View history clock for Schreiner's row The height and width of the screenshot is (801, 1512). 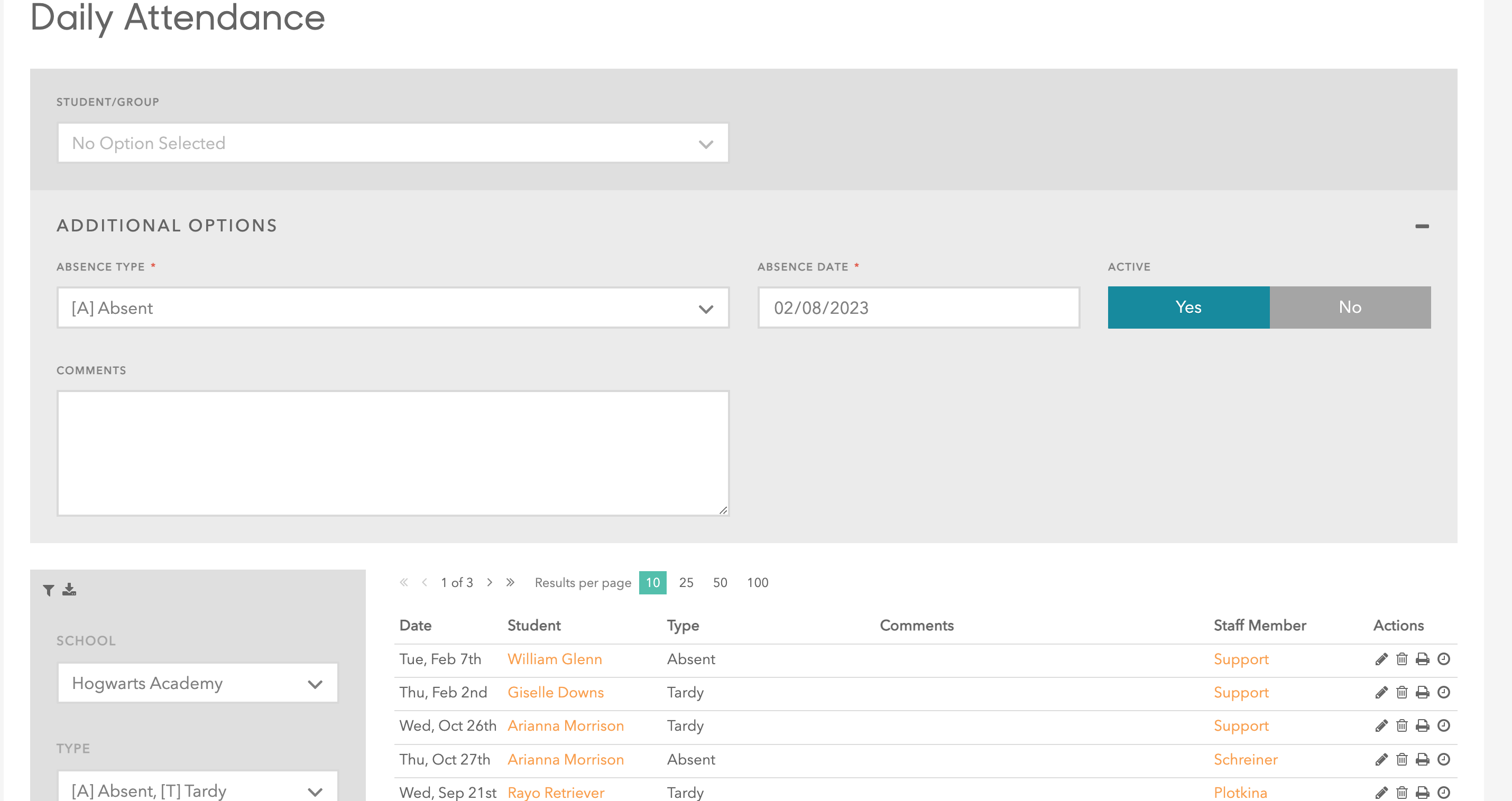[x=1443, y=759]
